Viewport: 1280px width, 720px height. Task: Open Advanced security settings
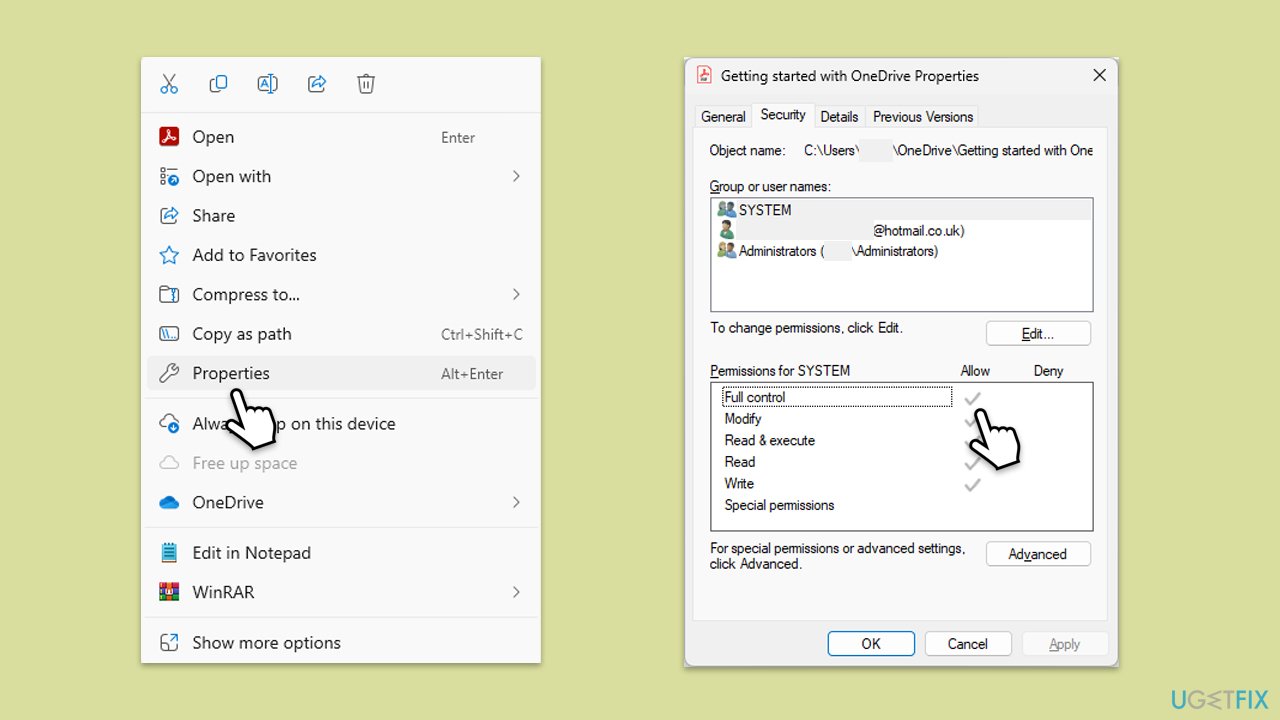(1038, 554)
